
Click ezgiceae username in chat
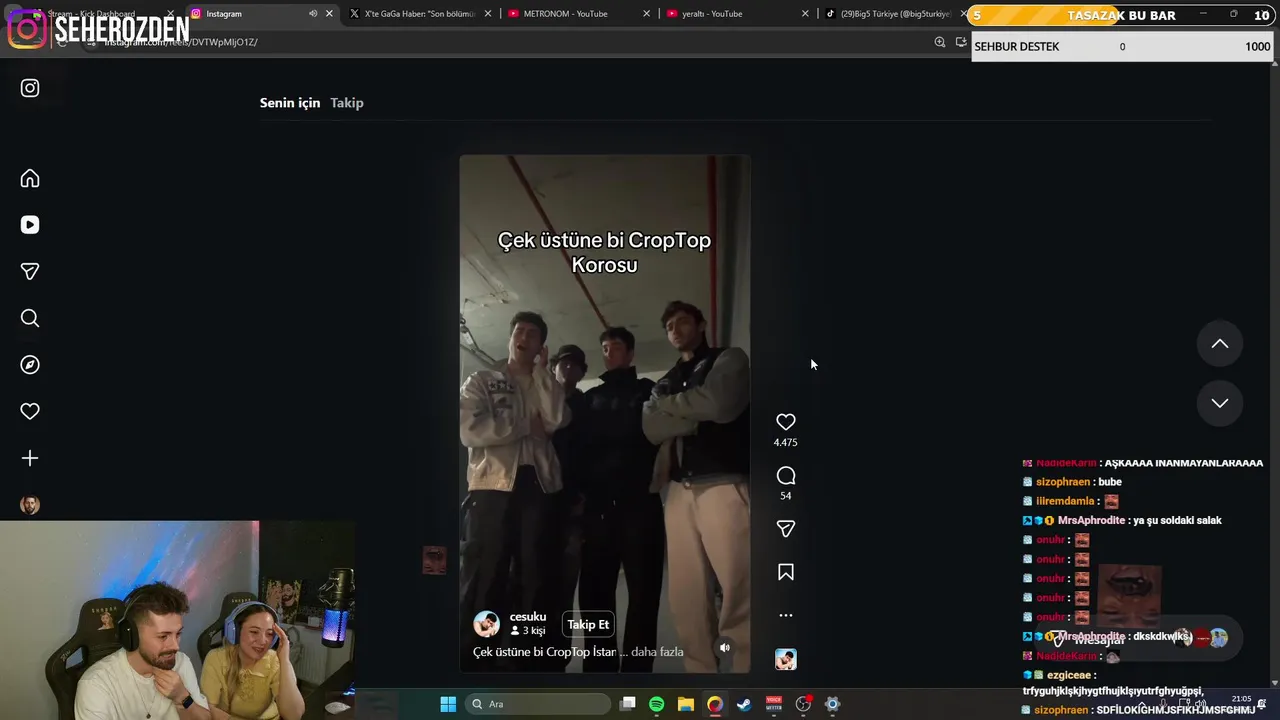coord(1071,675)
